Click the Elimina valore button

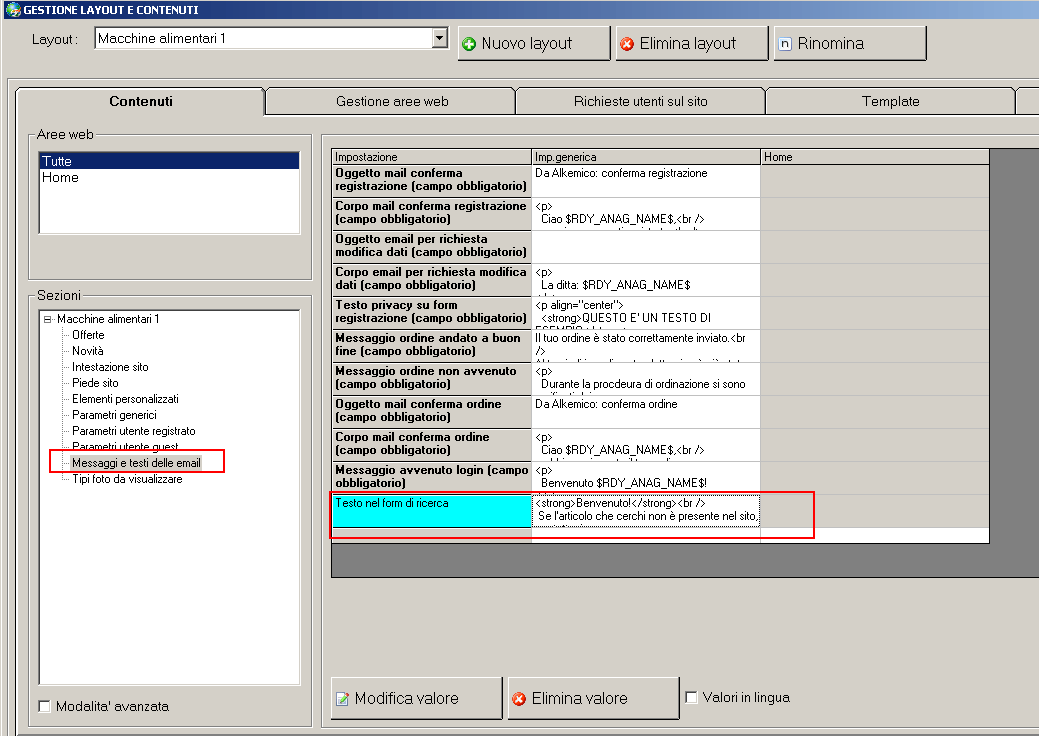tap(593, 698)
